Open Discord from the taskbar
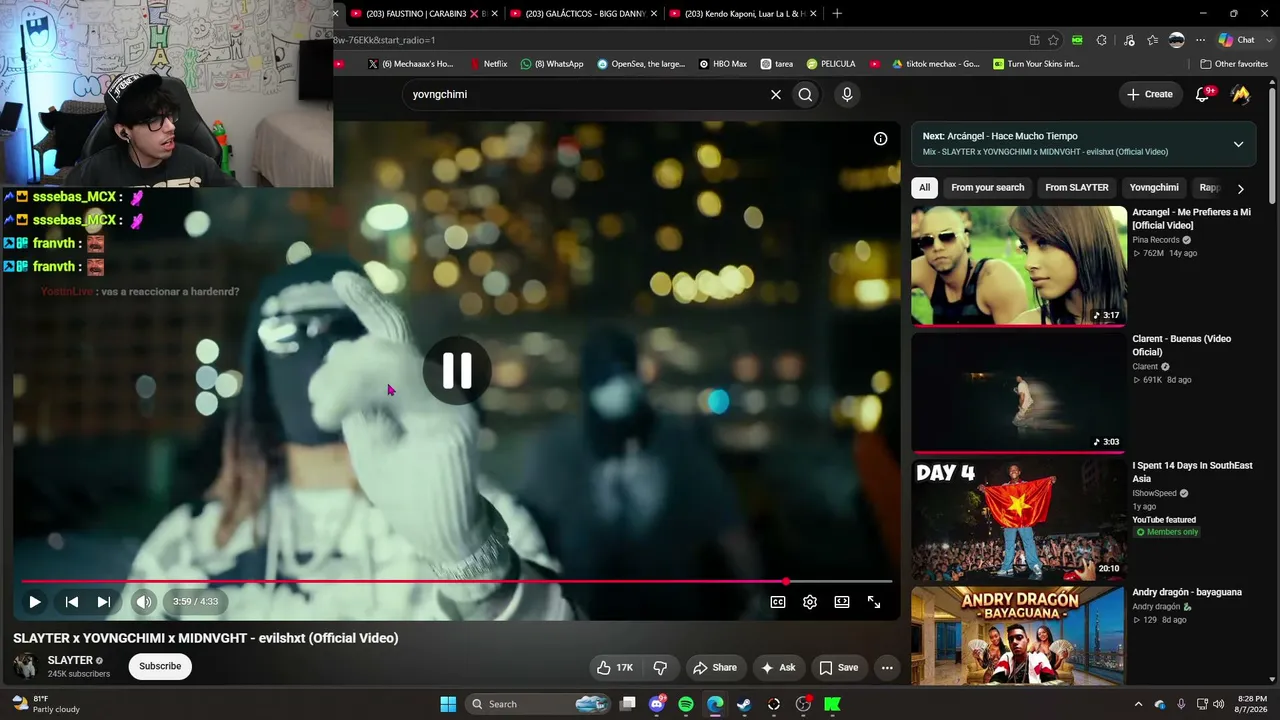 pyautogui.click(x=657, y=704)
